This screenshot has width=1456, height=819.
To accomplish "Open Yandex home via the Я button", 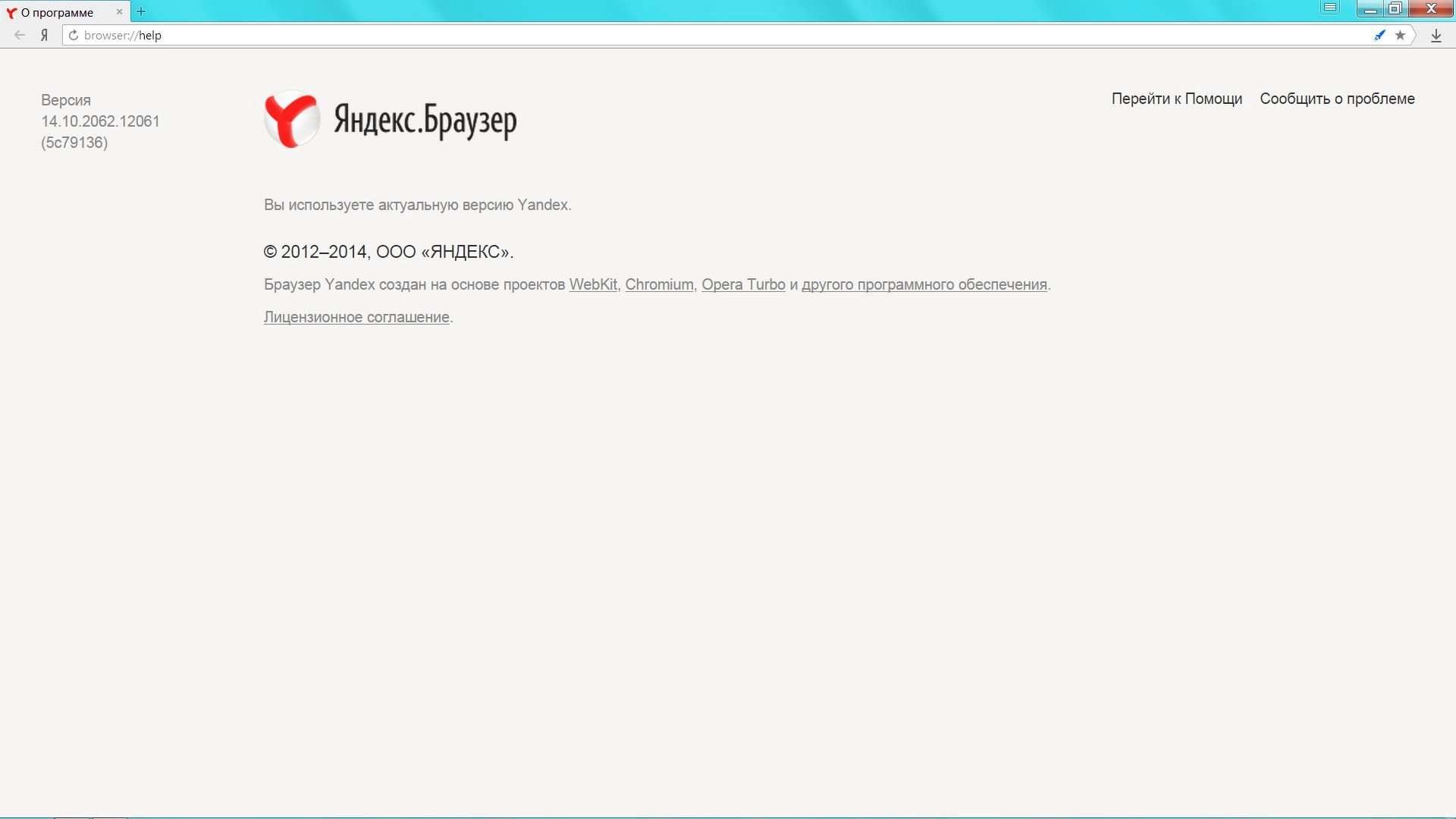I will click(x=44, y=35).
